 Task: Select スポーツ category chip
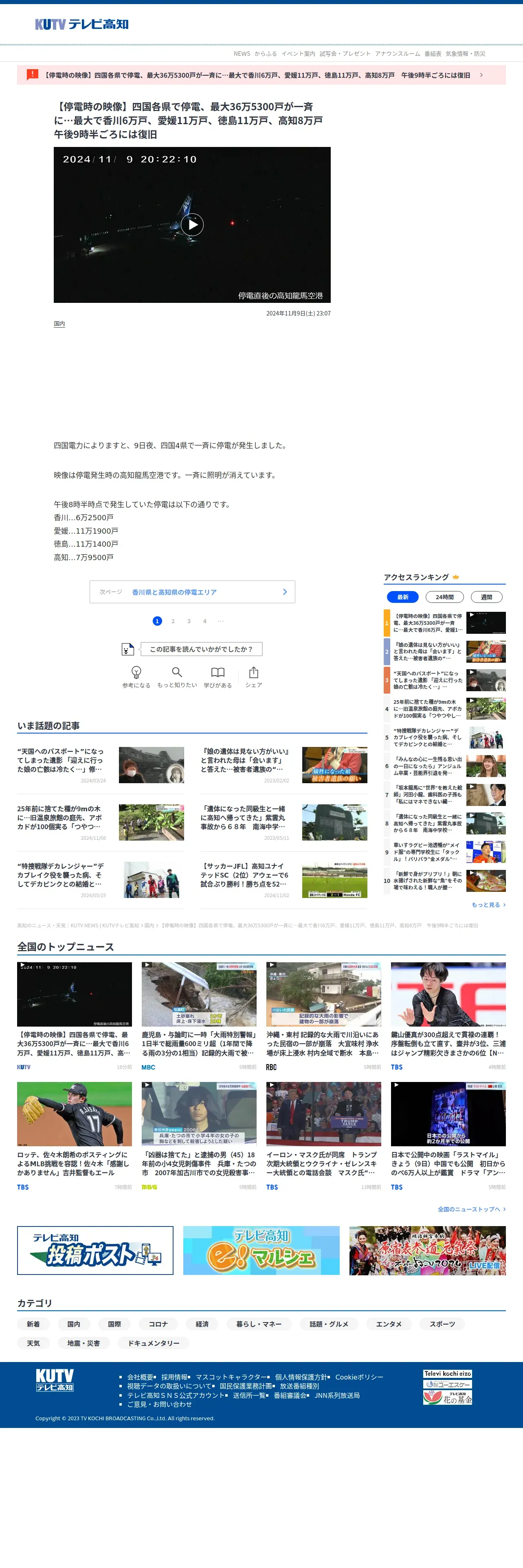point(442,1324)
